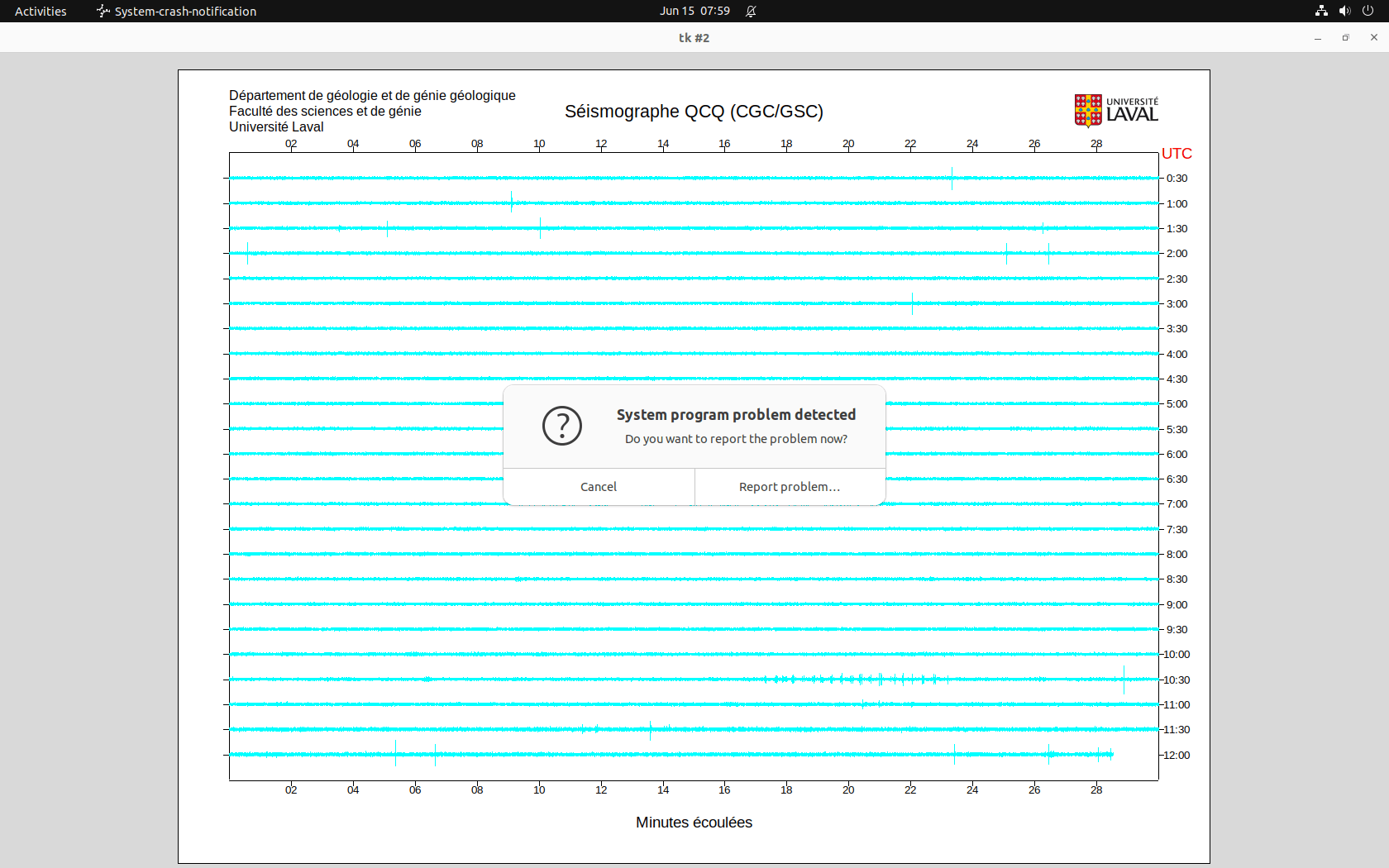Click the red UTC label
The width and height of the screenshot is (1389, 868).
(1177, 154)
